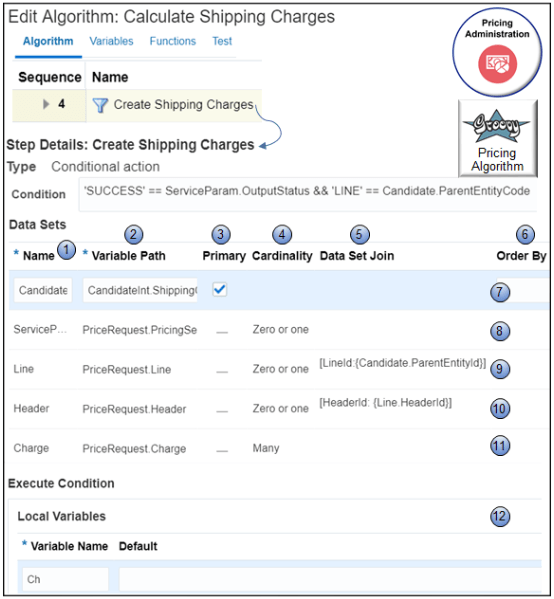
Task: Click the Sequence column header
Action: pos(50,77)
